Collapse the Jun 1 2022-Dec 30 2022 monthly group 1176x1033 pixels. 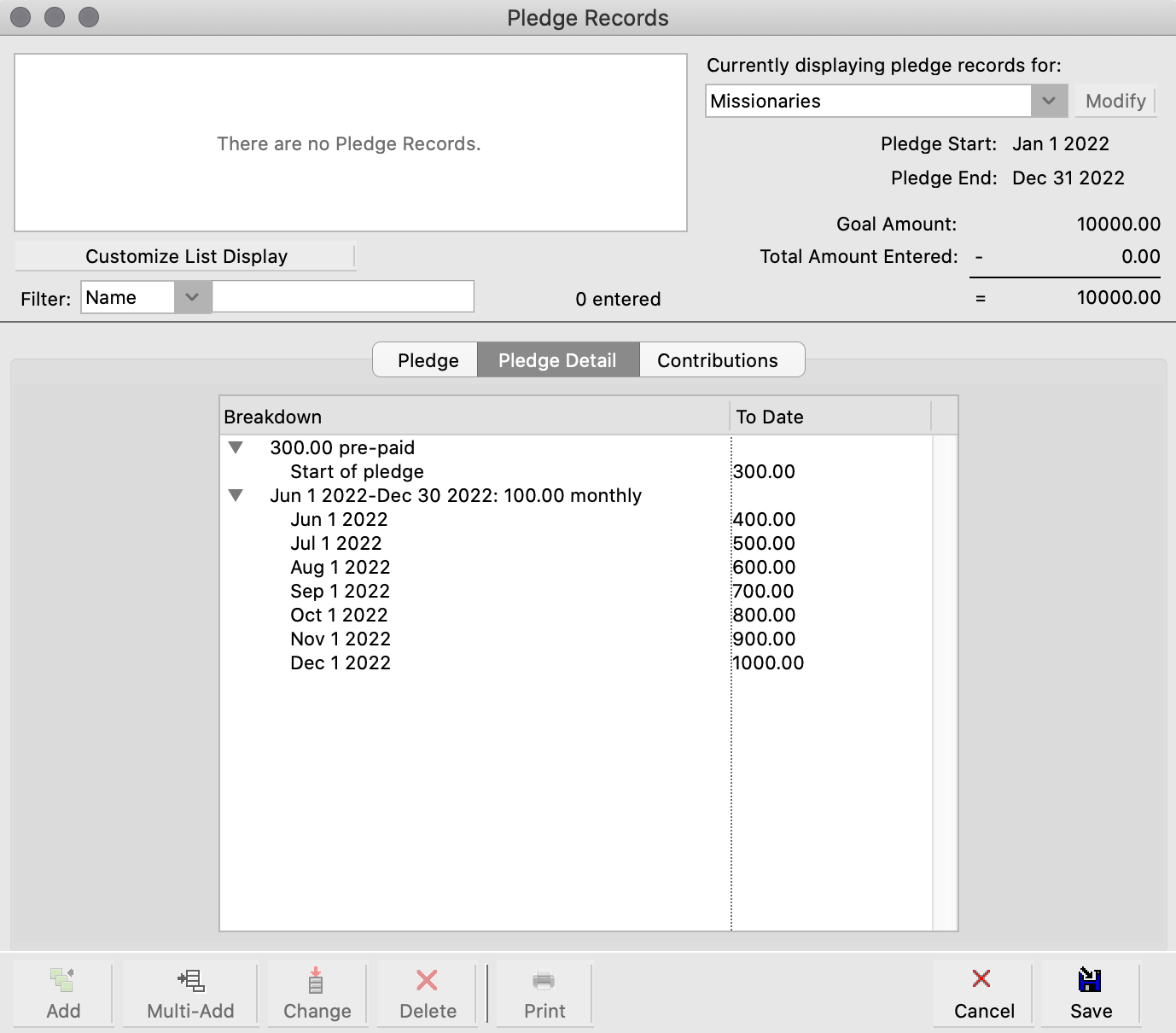pos(236,495)
